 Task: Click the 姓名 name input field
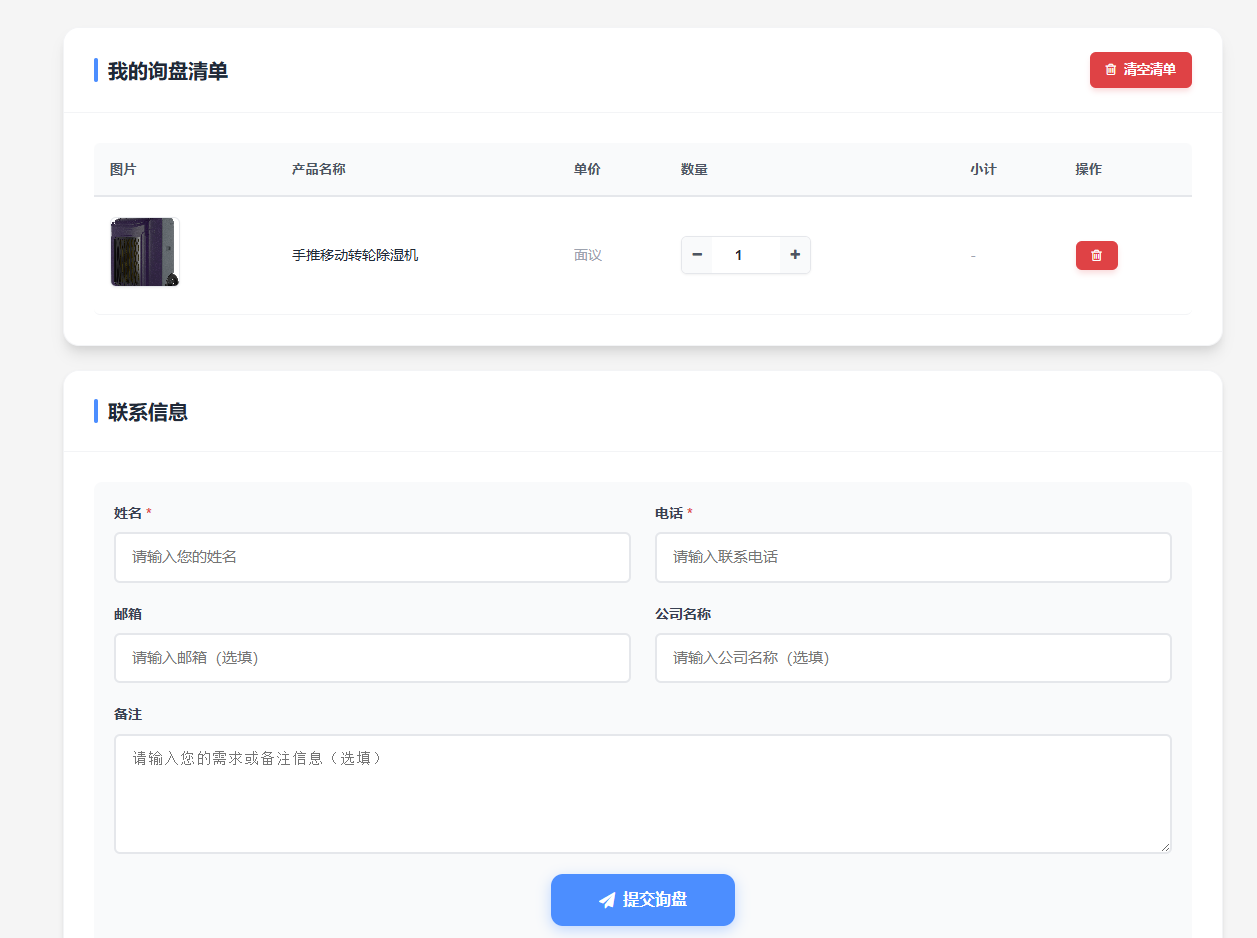(372, 557)
